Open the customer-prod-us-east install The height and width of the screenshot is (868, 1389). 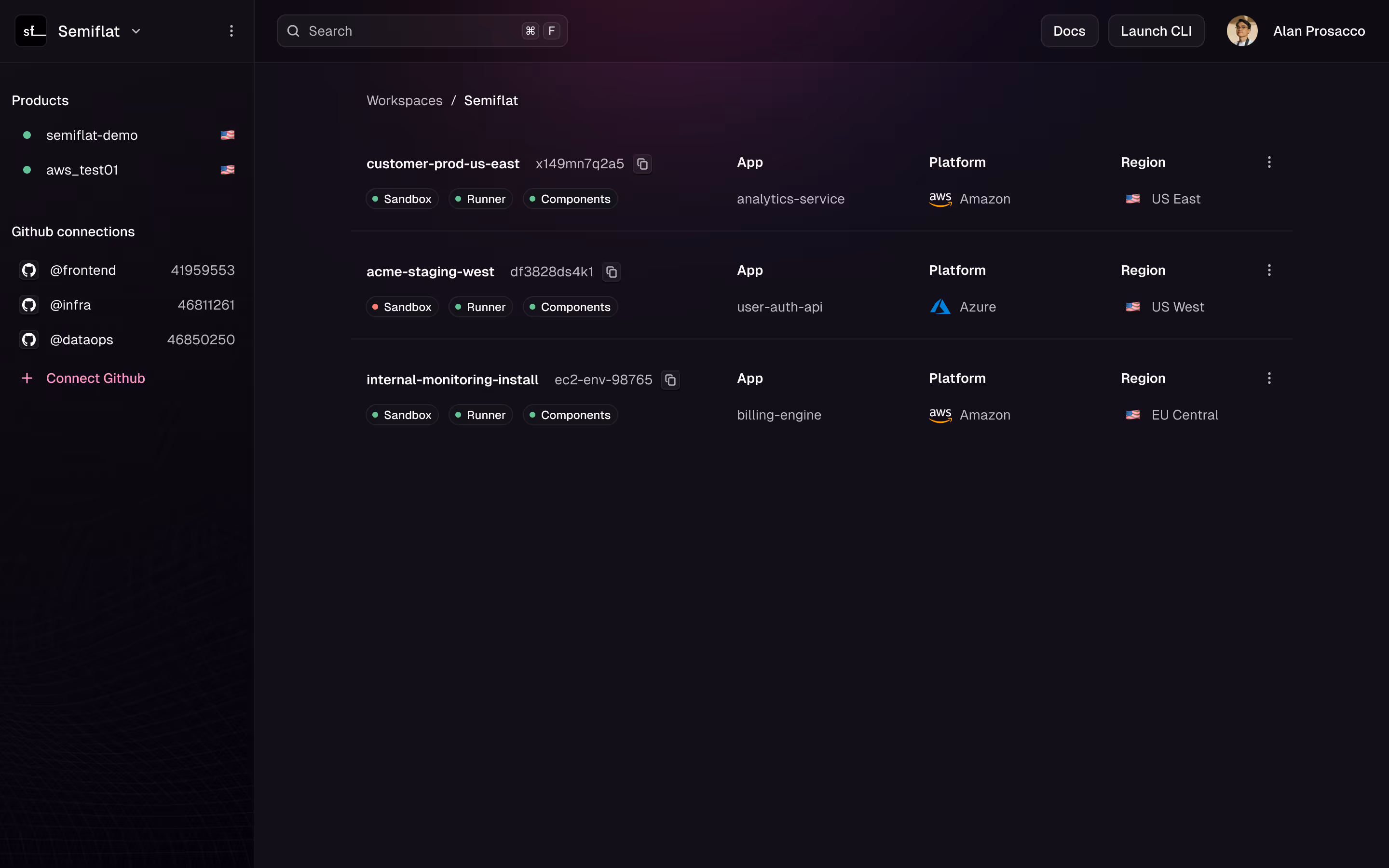click(x=443, y=163)
